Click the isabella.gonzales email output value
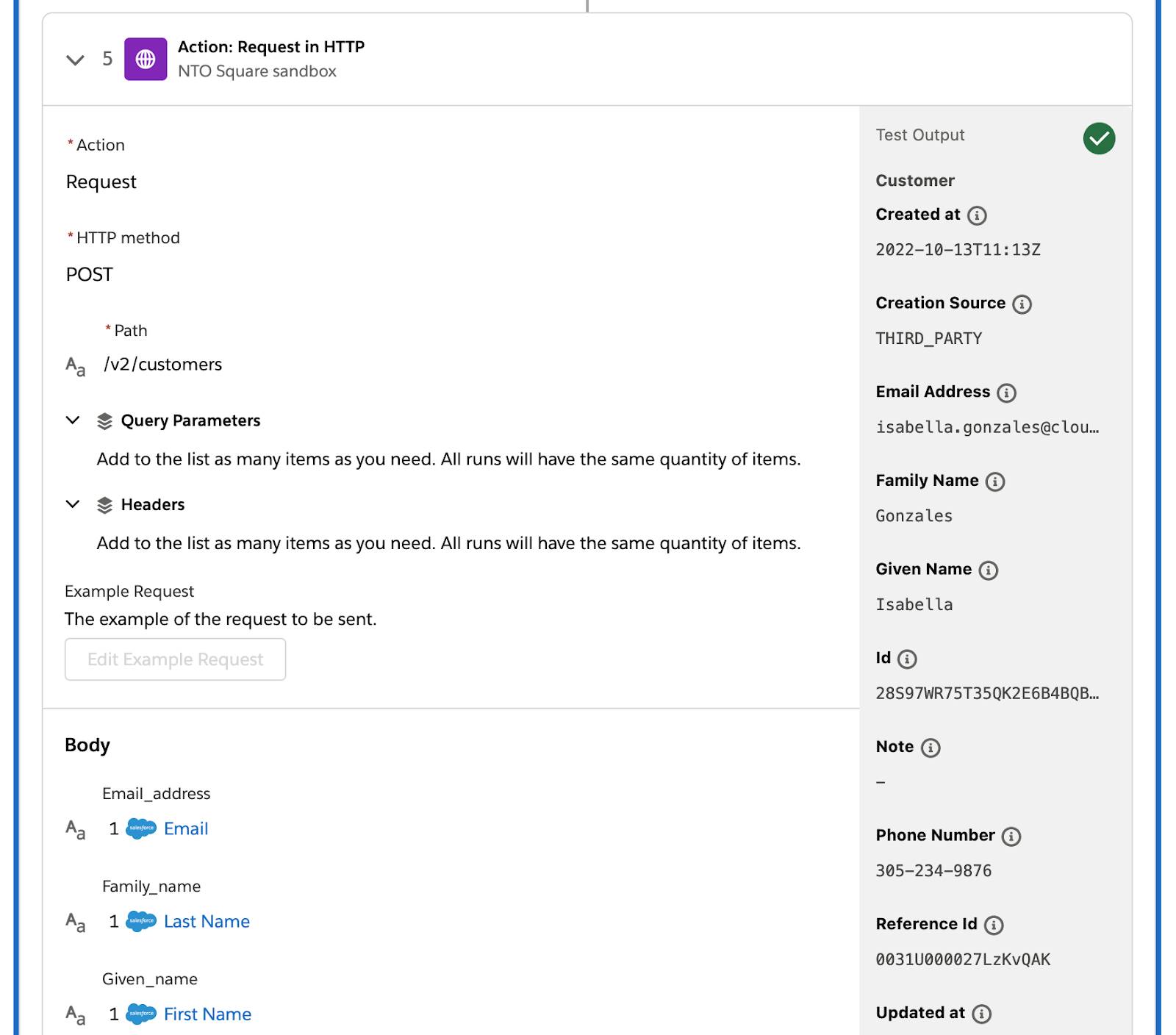The image size is (1176, 1035). (x=987, y=427)
